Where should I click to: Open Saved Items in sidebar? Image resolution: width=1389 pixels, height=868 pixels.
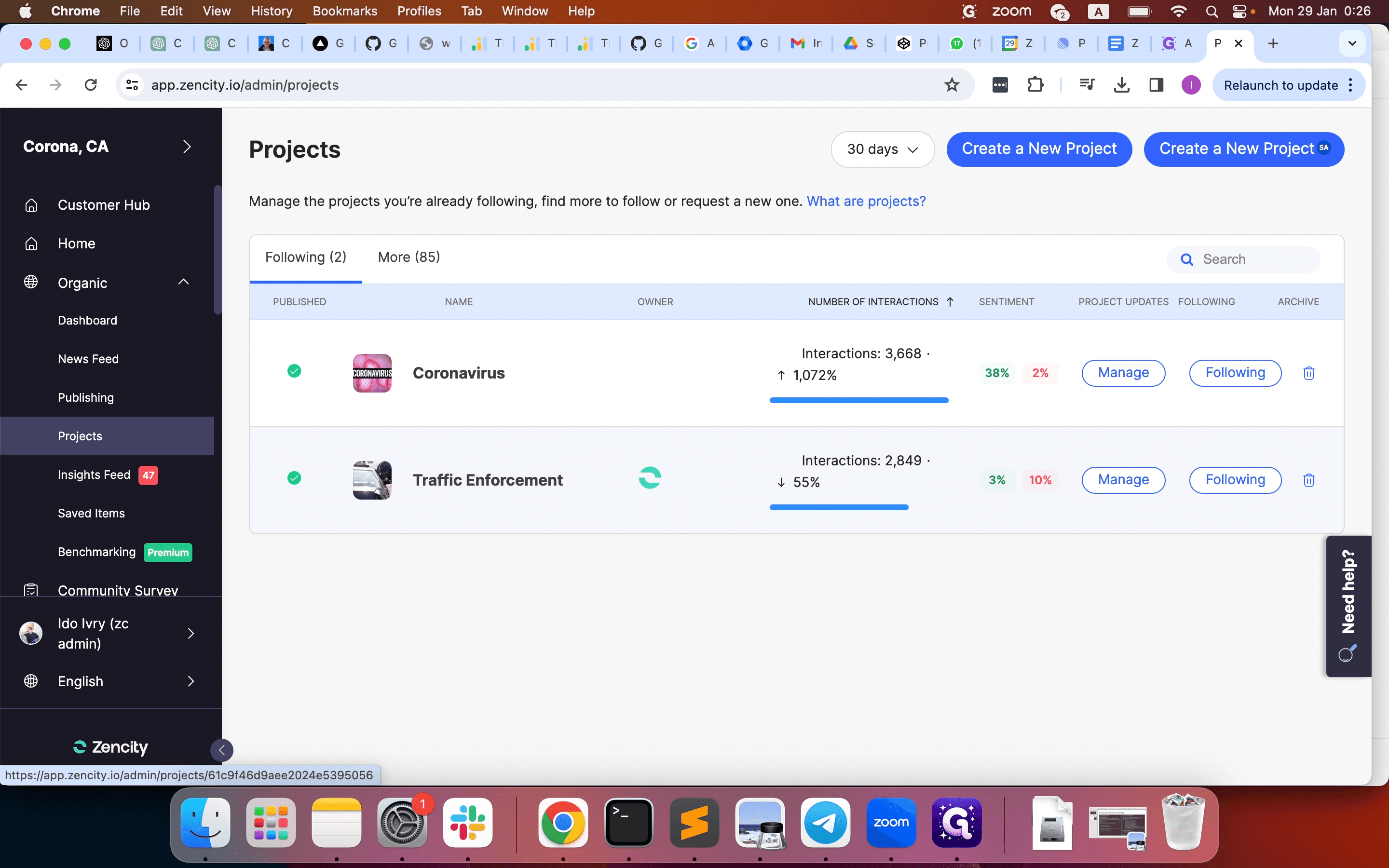pos(91,513)
